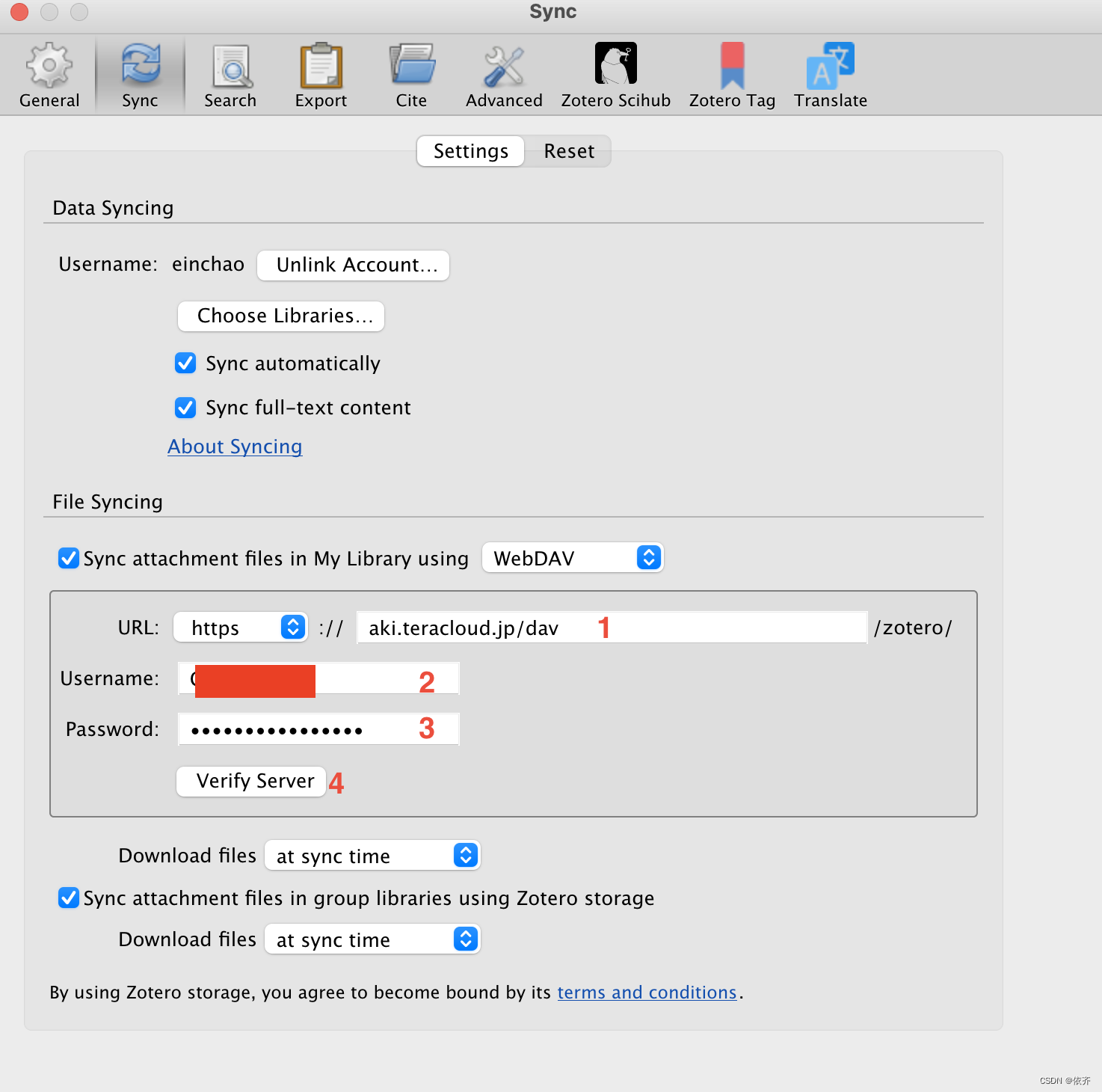The width and height of the screenshot is (1102, 1092).
Task: Click the WebDAV Password input field
Action: 318,729
